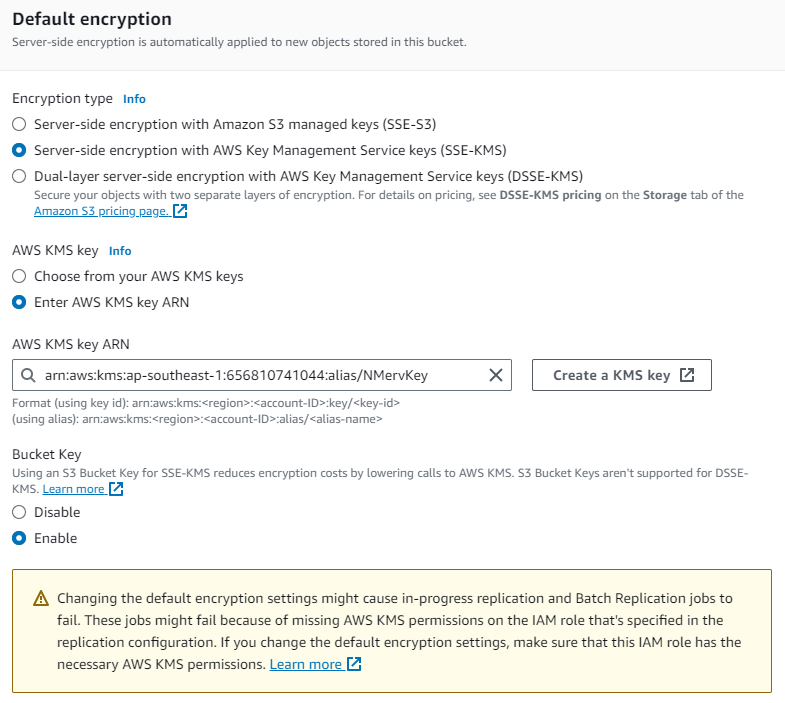The image size is (785, 703).
Task: Click the search magnifier icon in ARN field
Action: pyautogui.click(x=28, y=375)
